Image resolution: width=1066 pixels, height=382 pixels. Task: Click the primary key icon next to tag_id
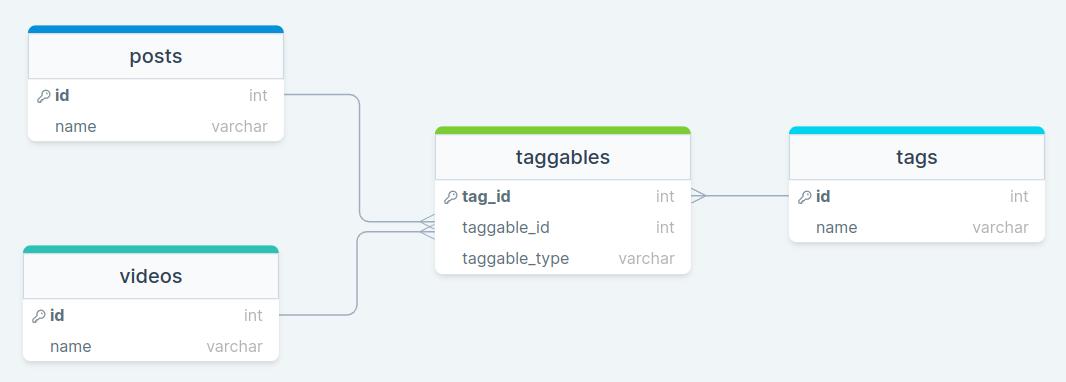[x=451, y=197]
